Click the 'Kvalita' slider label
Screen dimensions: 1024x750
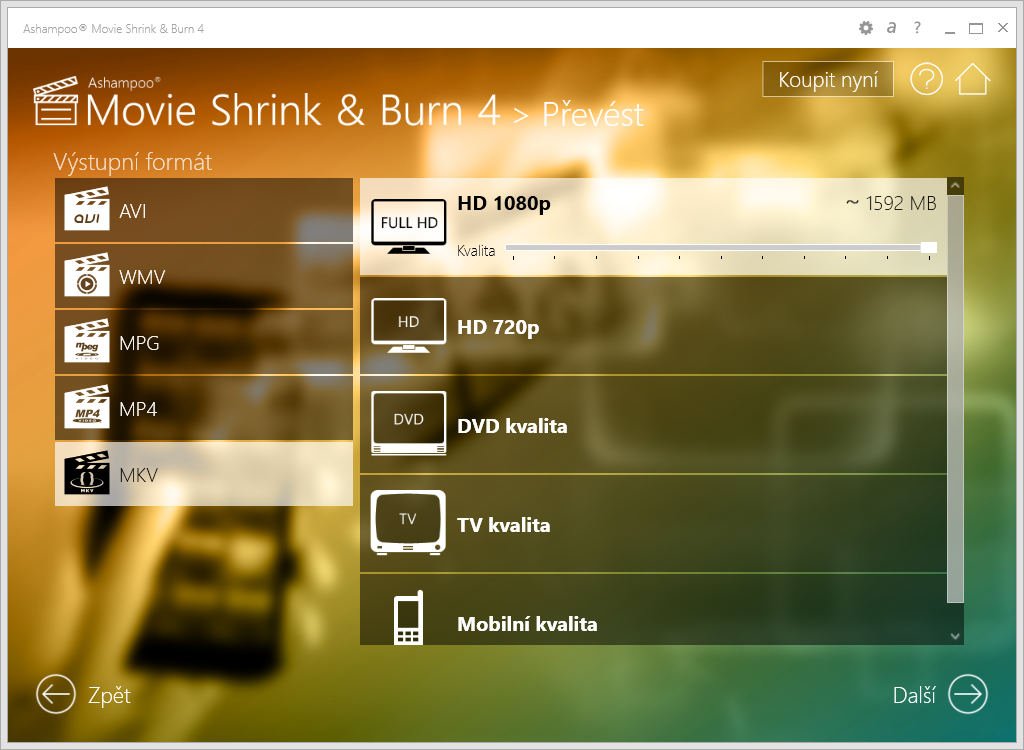[x=476, y=251]
